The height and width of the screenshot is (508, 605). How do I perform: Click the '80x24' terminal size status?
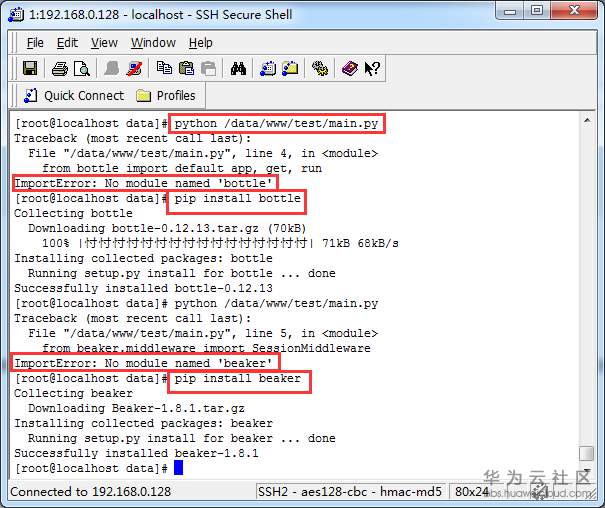click(x=471, y=491)
